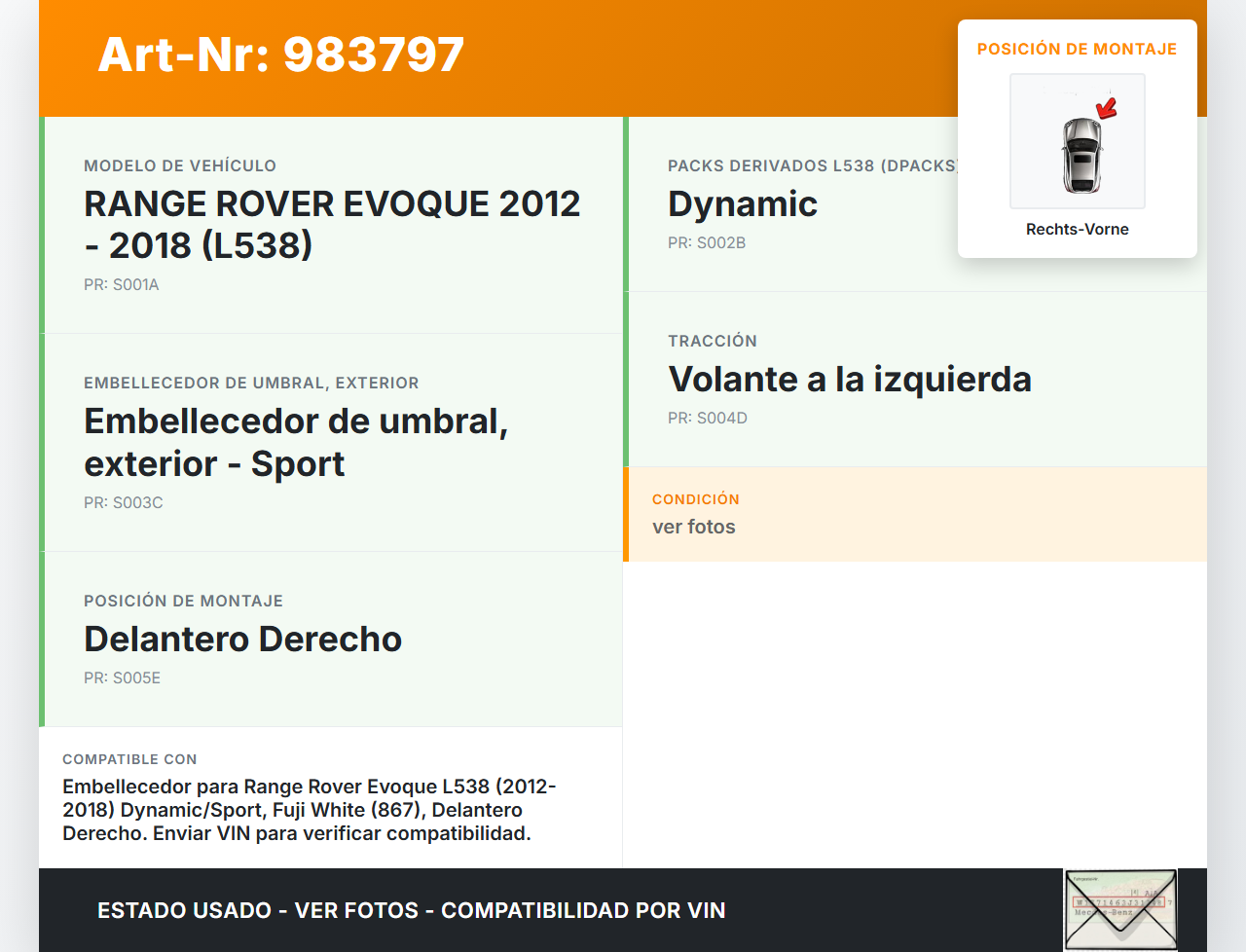Click the orange CONDICIÓN label
The height and width of the screenshot is (952, 1246).
coord(696,499)
